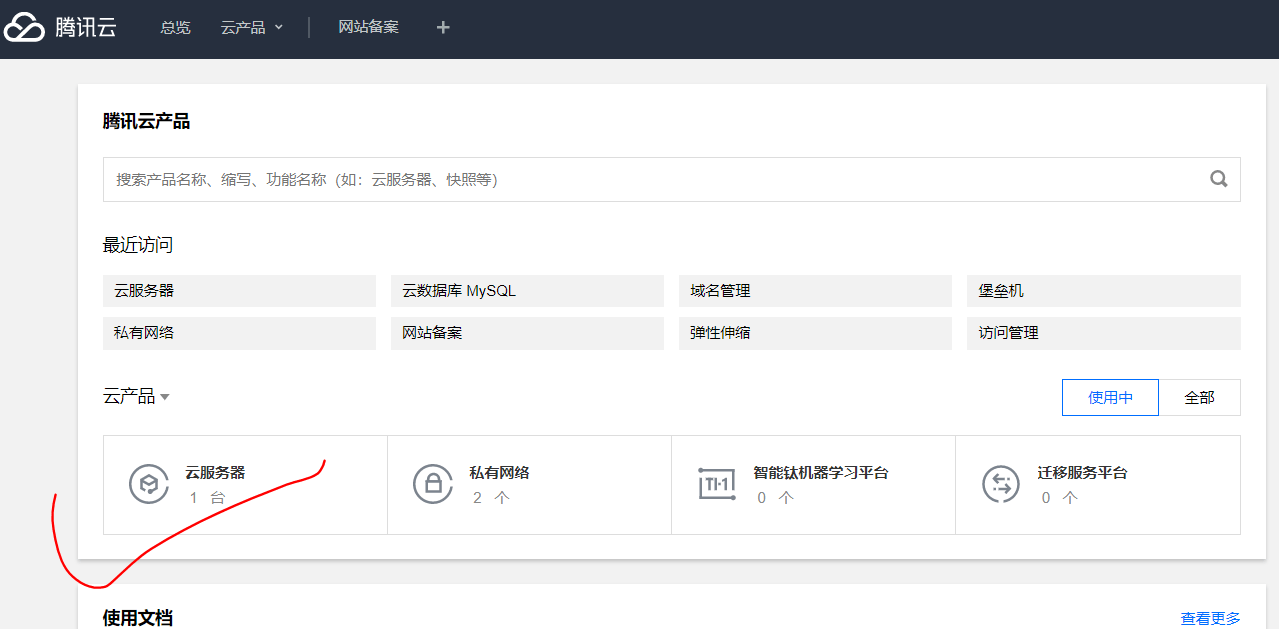Click the 云服务器 cube icon
This screenshot has width=1279, height=629.
(149, 484)
